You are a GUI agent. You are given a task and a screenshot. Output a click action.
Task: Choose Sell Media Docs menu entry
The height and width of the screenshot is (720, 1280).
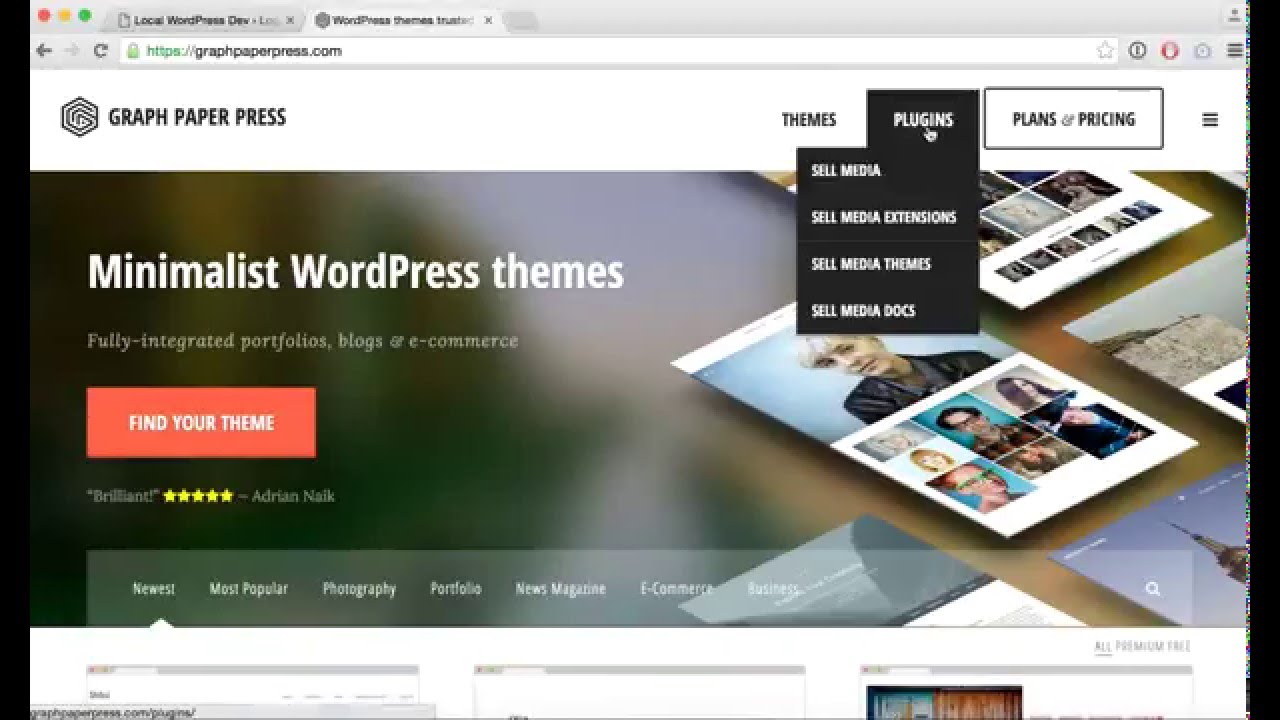863,311
